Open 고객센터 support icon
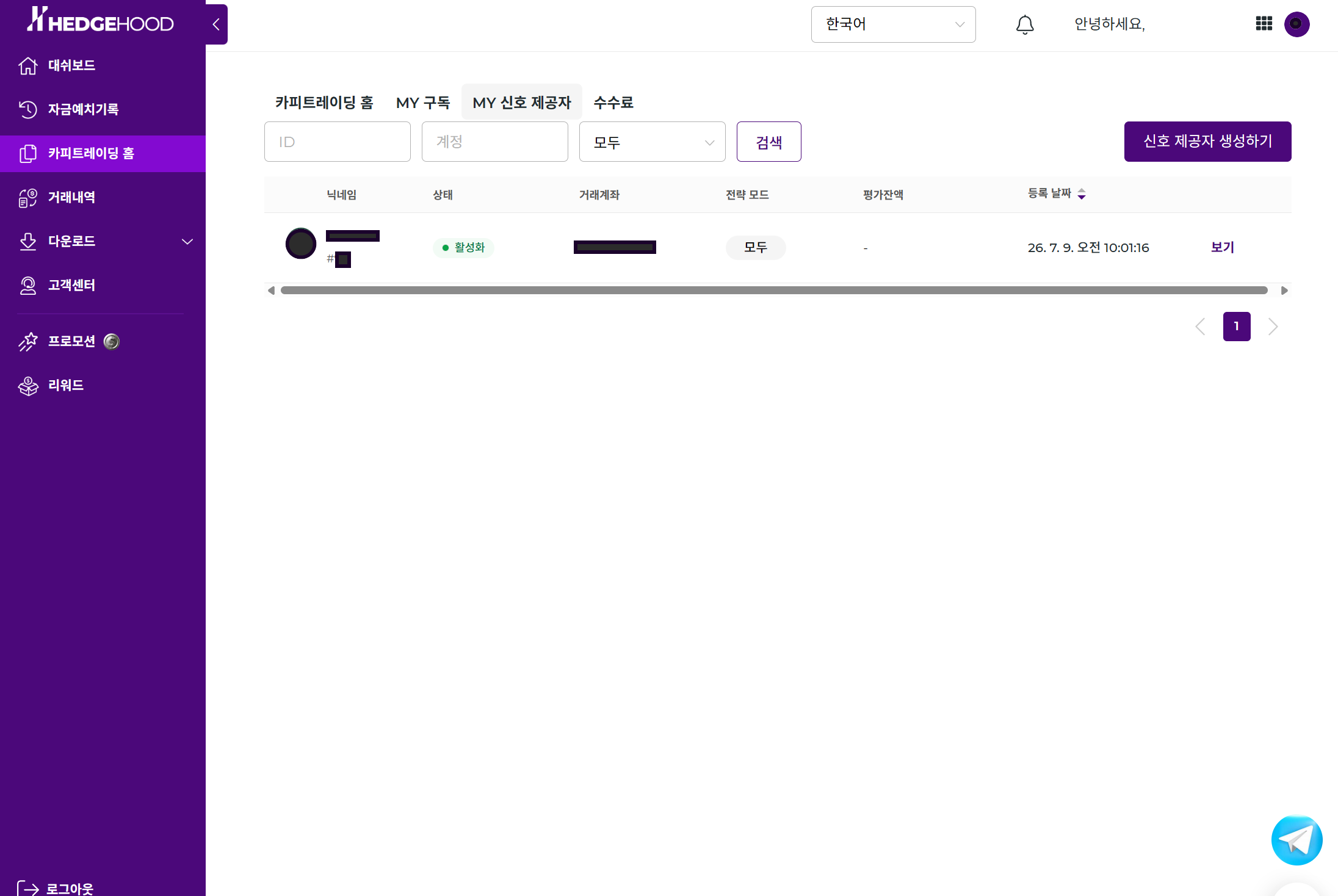Viewport: 1338px width, 896px height. pyautogui.click(x=28, y=285)
